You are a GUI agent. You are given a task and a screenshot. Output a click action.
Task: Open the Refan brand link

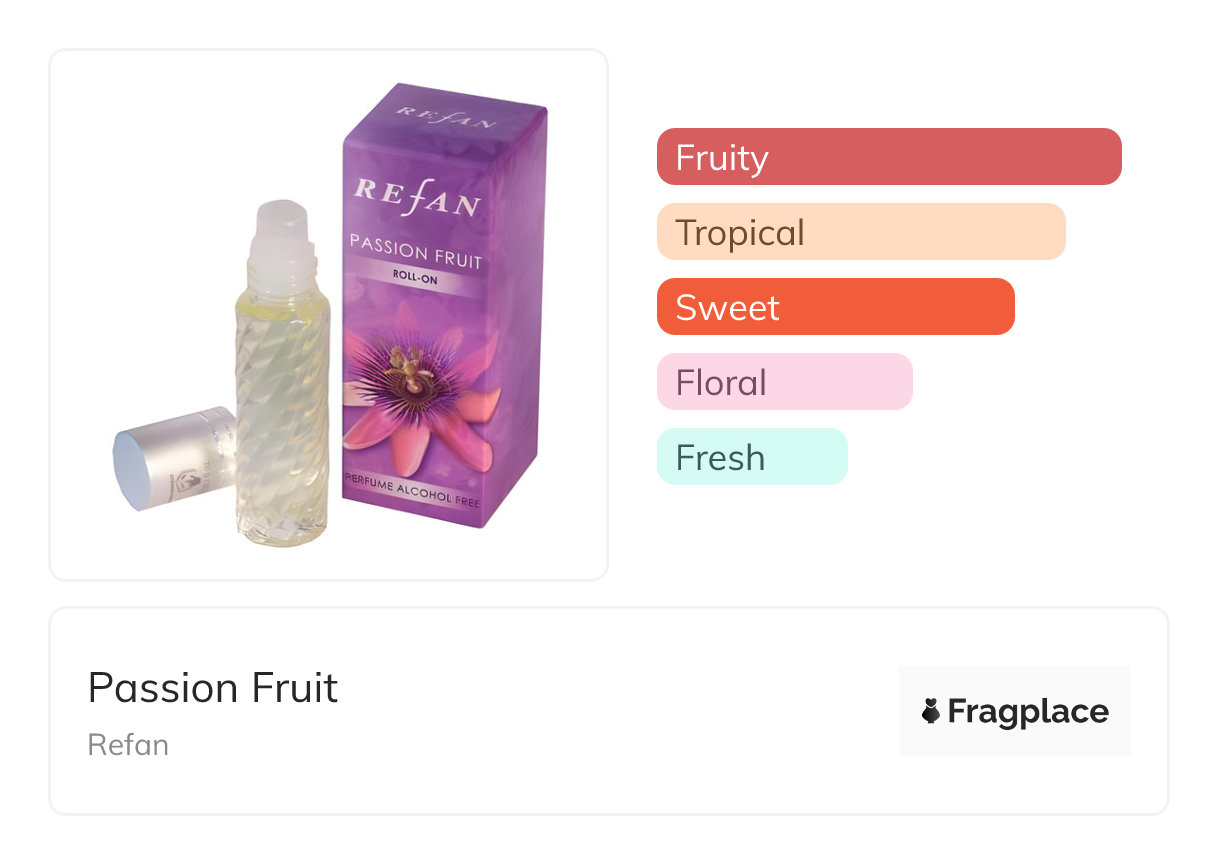pyautogui.click(x=128, y=745)
